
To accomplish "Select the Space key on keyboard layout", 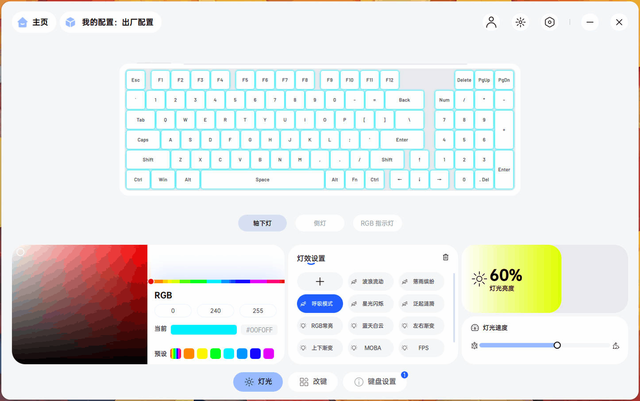I will pyautogui.click(x=262, y=180).
